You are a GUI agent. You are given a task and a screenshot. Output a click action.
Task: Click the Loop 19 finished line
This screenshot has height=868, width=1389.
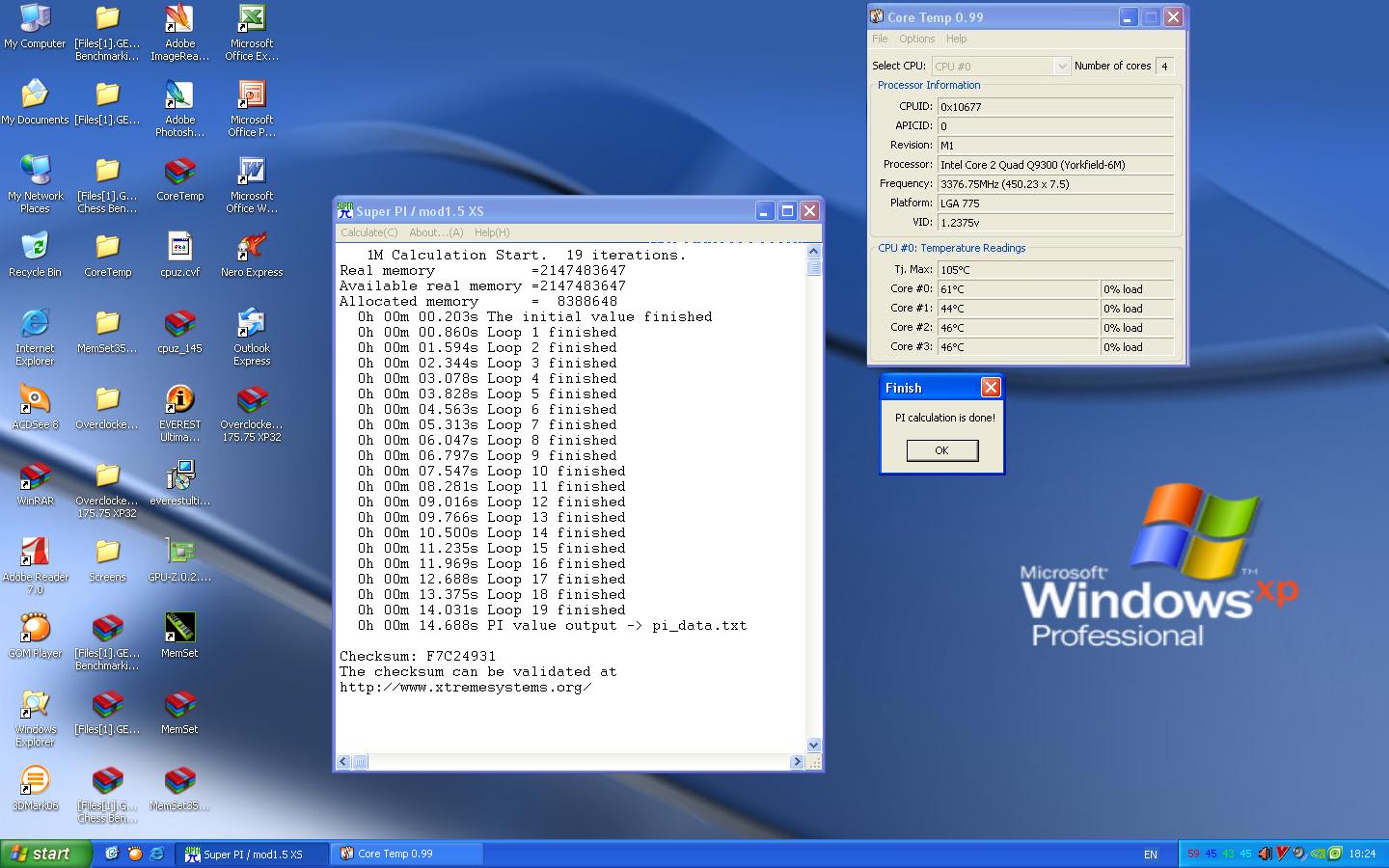click(x=492, y=610)
